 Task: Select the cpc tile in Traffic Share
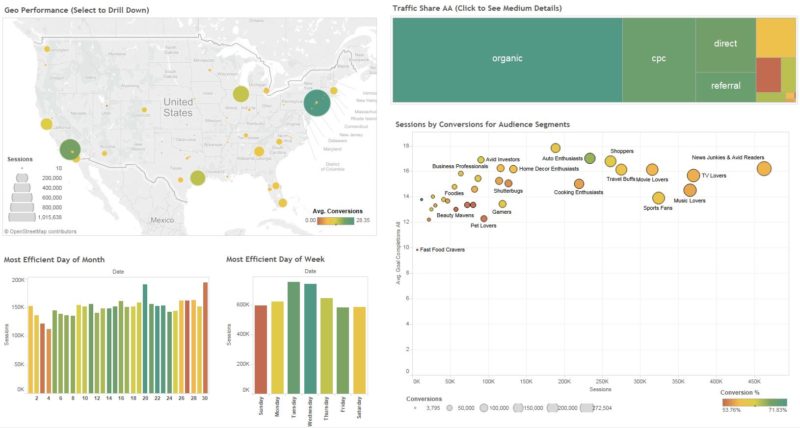tap(659, 60)
